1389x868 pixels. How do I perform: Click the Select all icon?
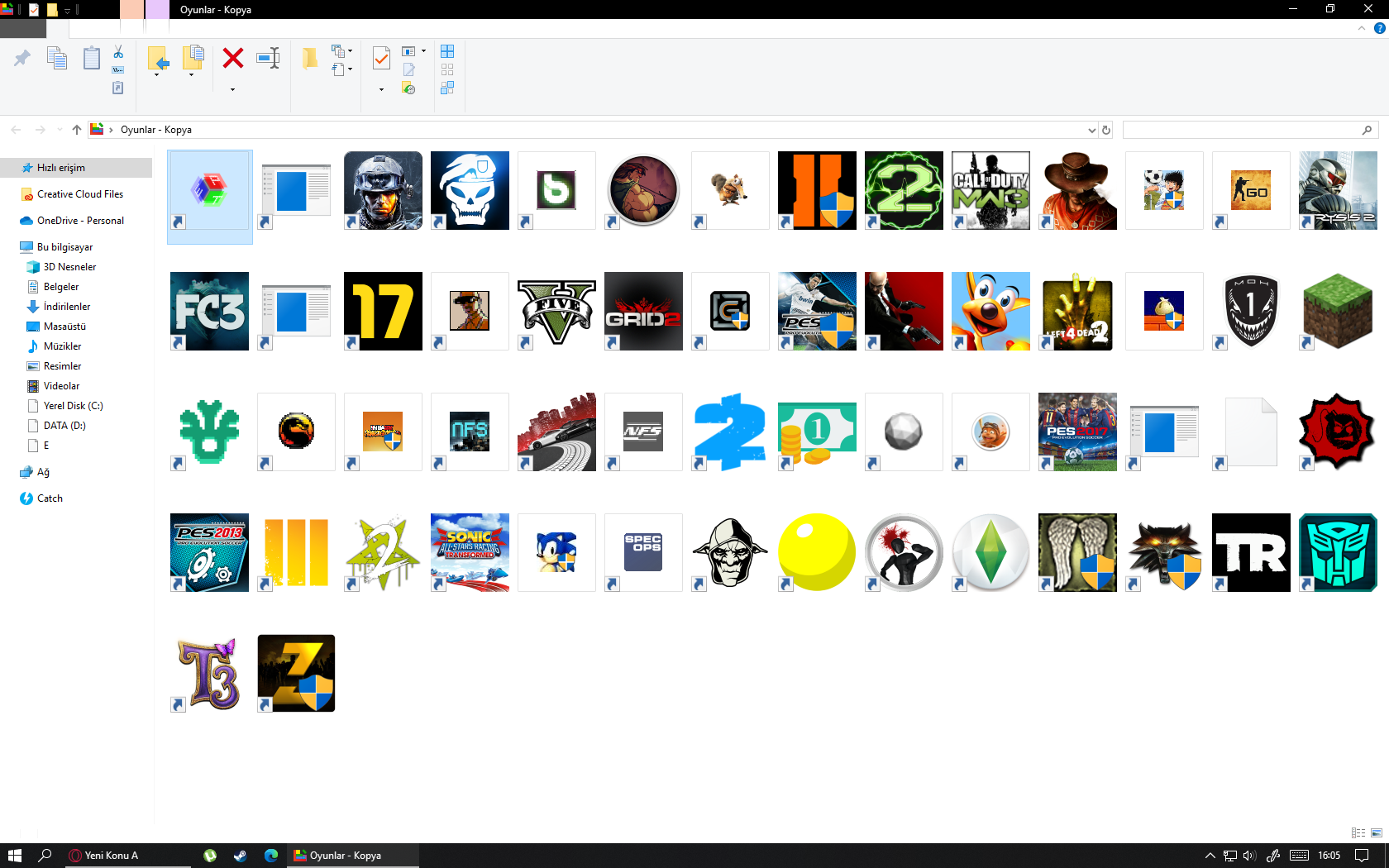coord(447,51)
